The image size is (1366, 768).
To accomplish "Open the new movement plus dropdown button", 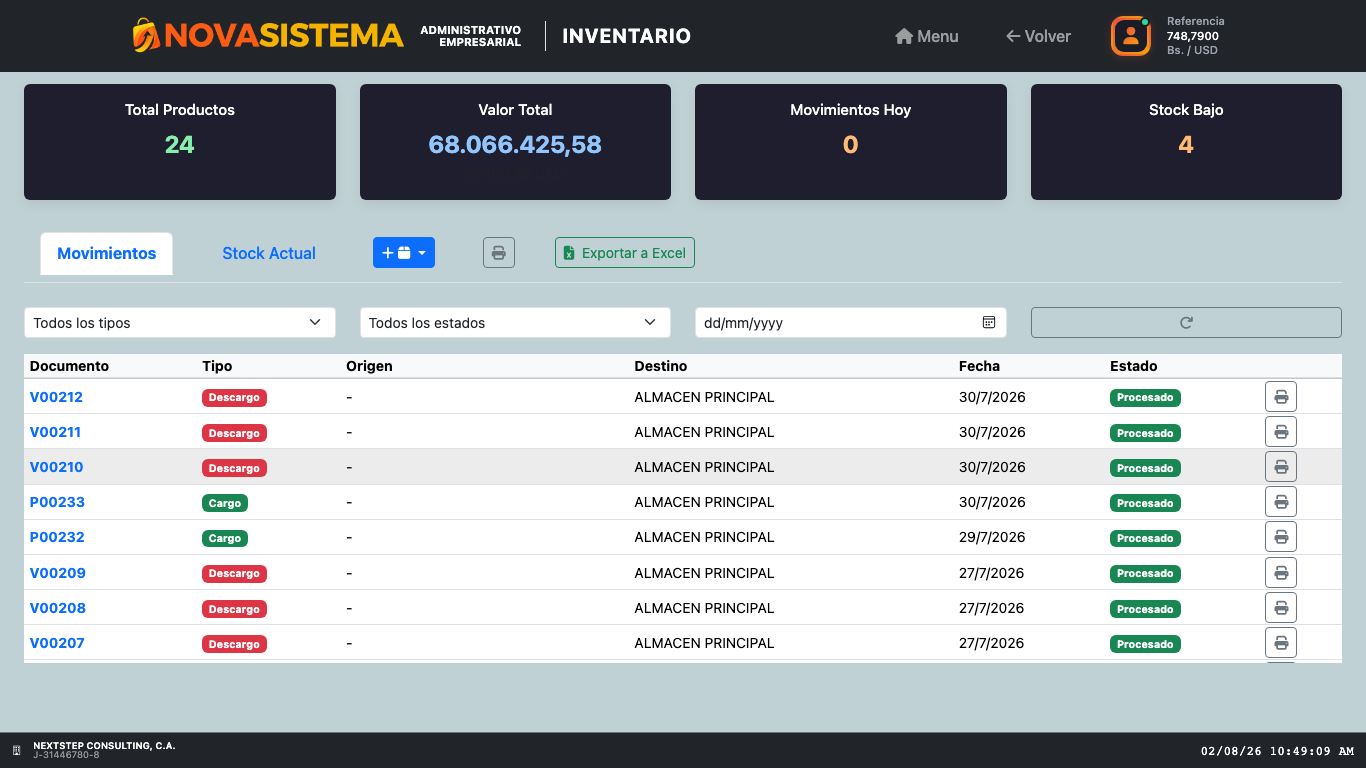I will click(x=404, y=253).
